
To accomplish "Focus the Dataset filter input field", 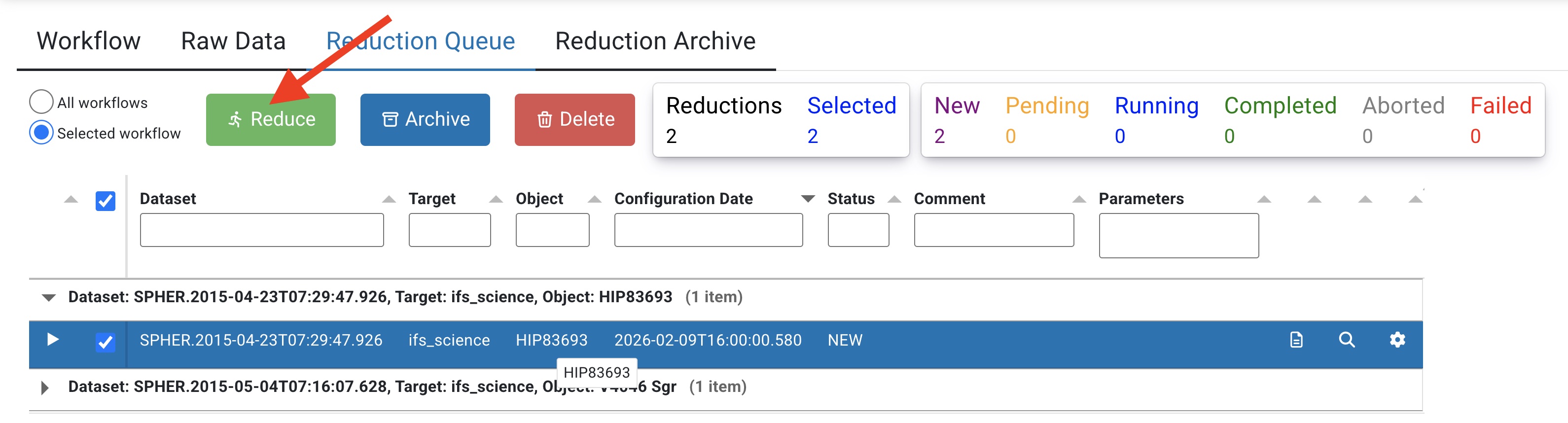I will click(x=262, y=230).
